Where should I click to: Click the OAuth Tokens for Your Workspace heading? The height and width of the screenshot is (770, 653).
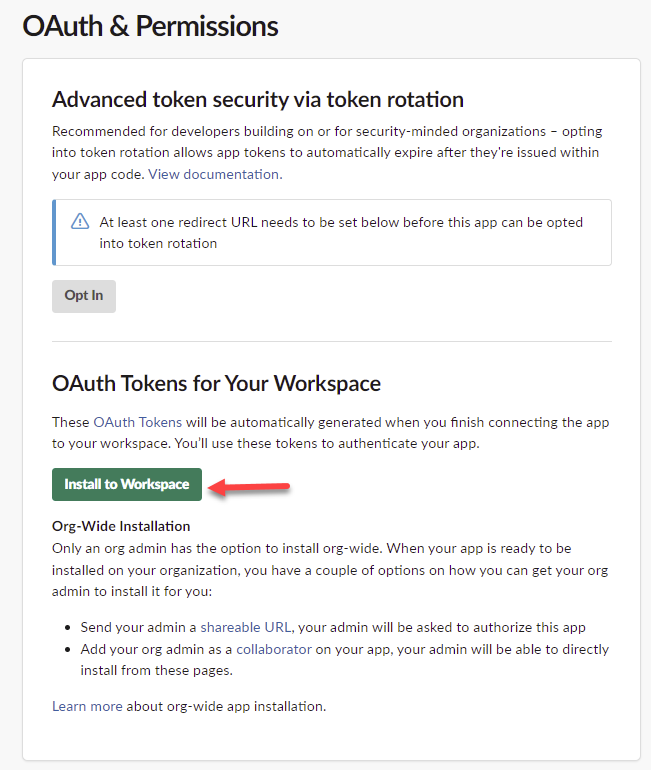216,383
